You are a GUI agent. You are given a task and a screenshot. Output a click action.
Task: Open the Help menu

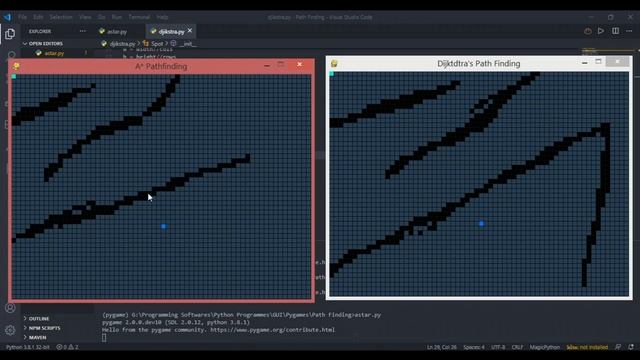pos(162,17)
